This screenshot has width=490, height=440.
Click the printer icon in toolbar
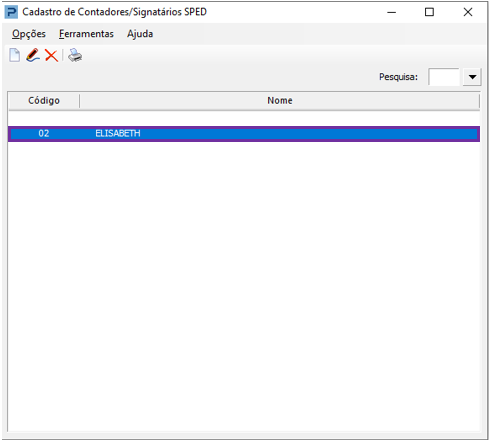click(75, 55)
